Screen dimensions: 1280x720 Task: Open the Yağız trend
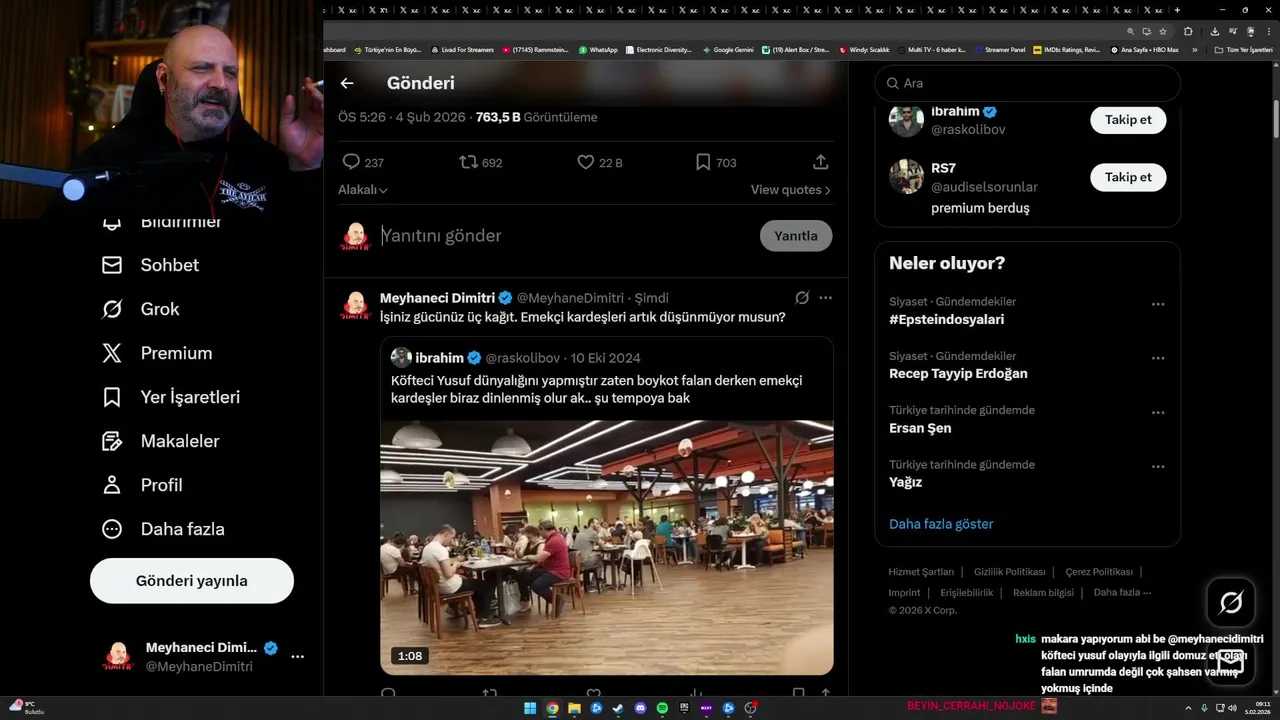(905, 482)
